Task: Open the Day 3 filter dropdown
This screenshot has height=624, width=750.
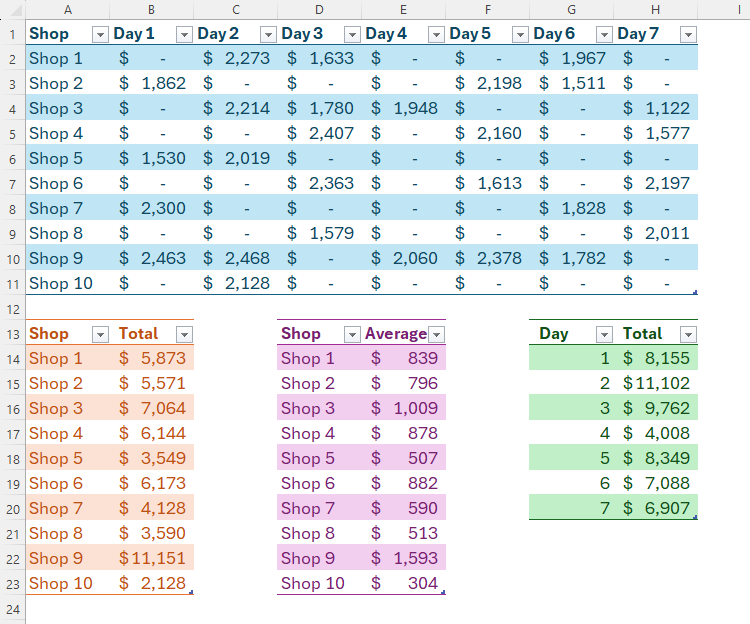Action: point(352,34)
